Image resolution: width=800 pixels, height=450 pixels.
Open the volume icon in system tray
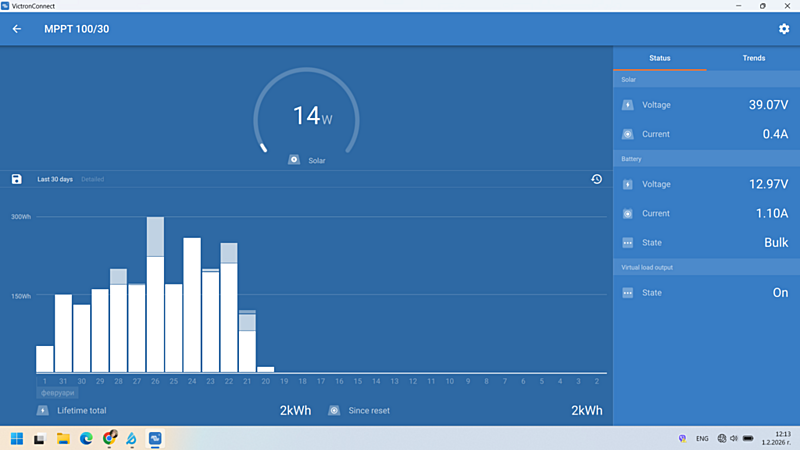click(734, 439)
